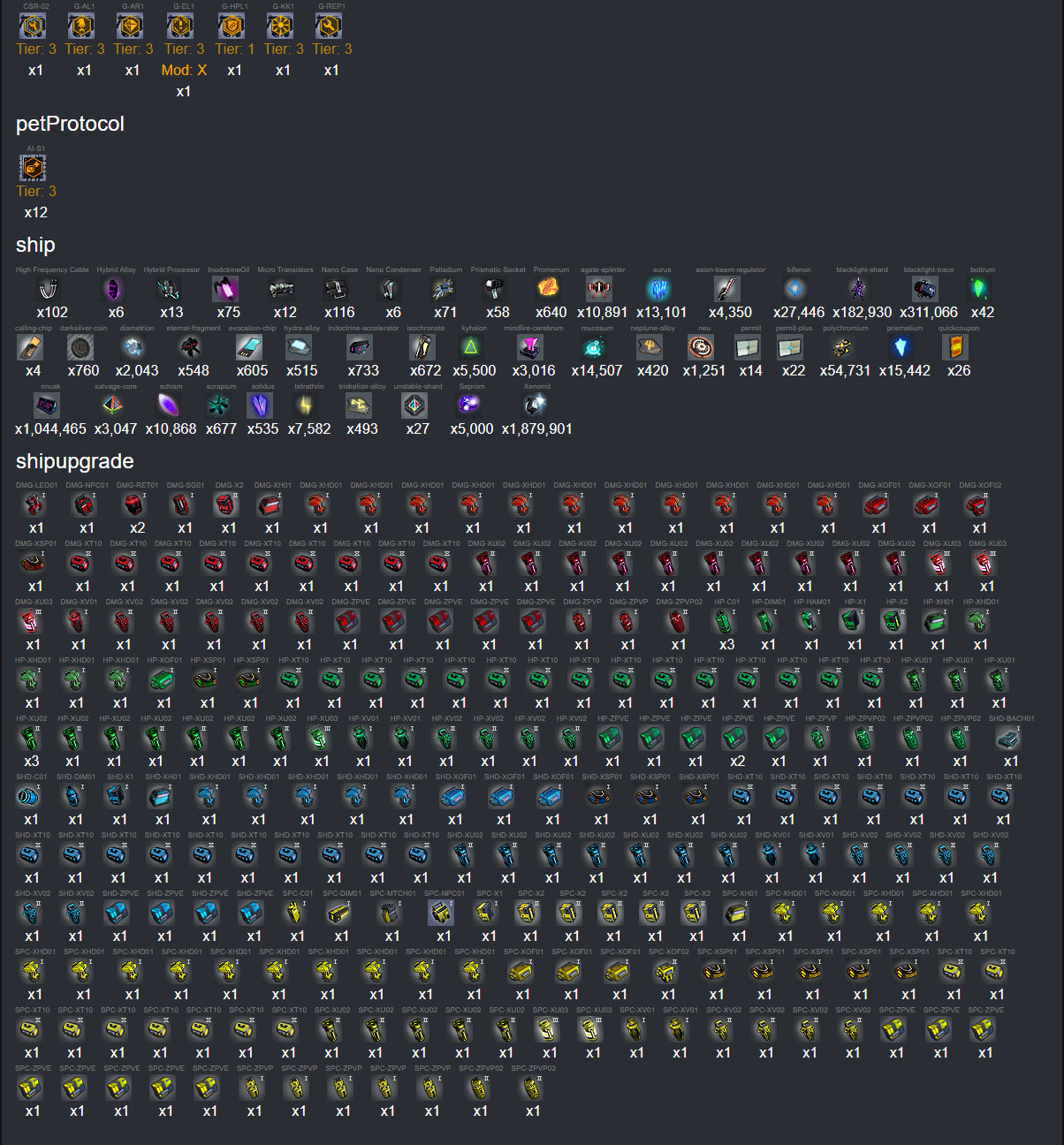Select the High Frequency Cable item
The height and width of the screenshot is (1145, 1064).
click(x=49, y=289)
